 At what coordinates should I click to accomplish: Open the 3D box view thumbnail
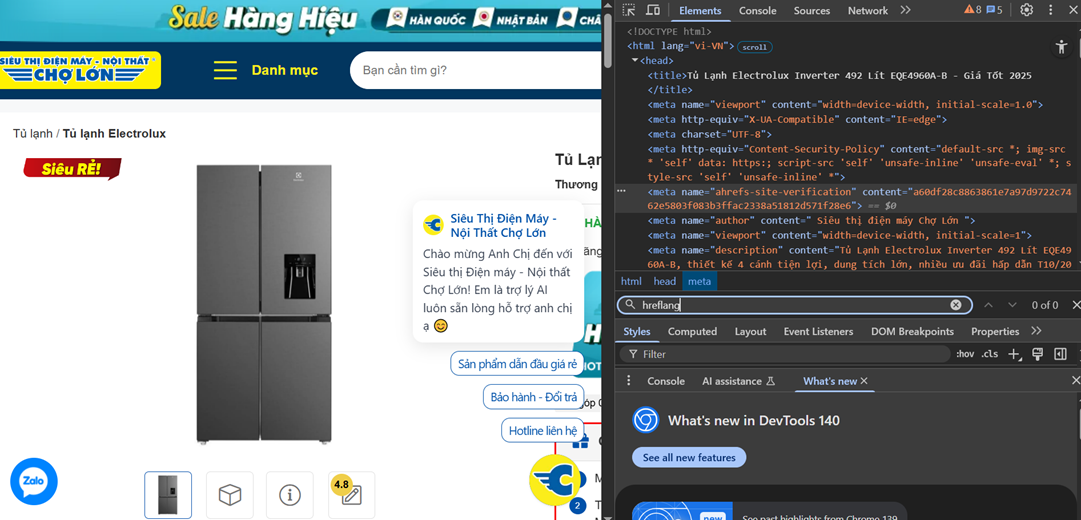click(229, 495)
